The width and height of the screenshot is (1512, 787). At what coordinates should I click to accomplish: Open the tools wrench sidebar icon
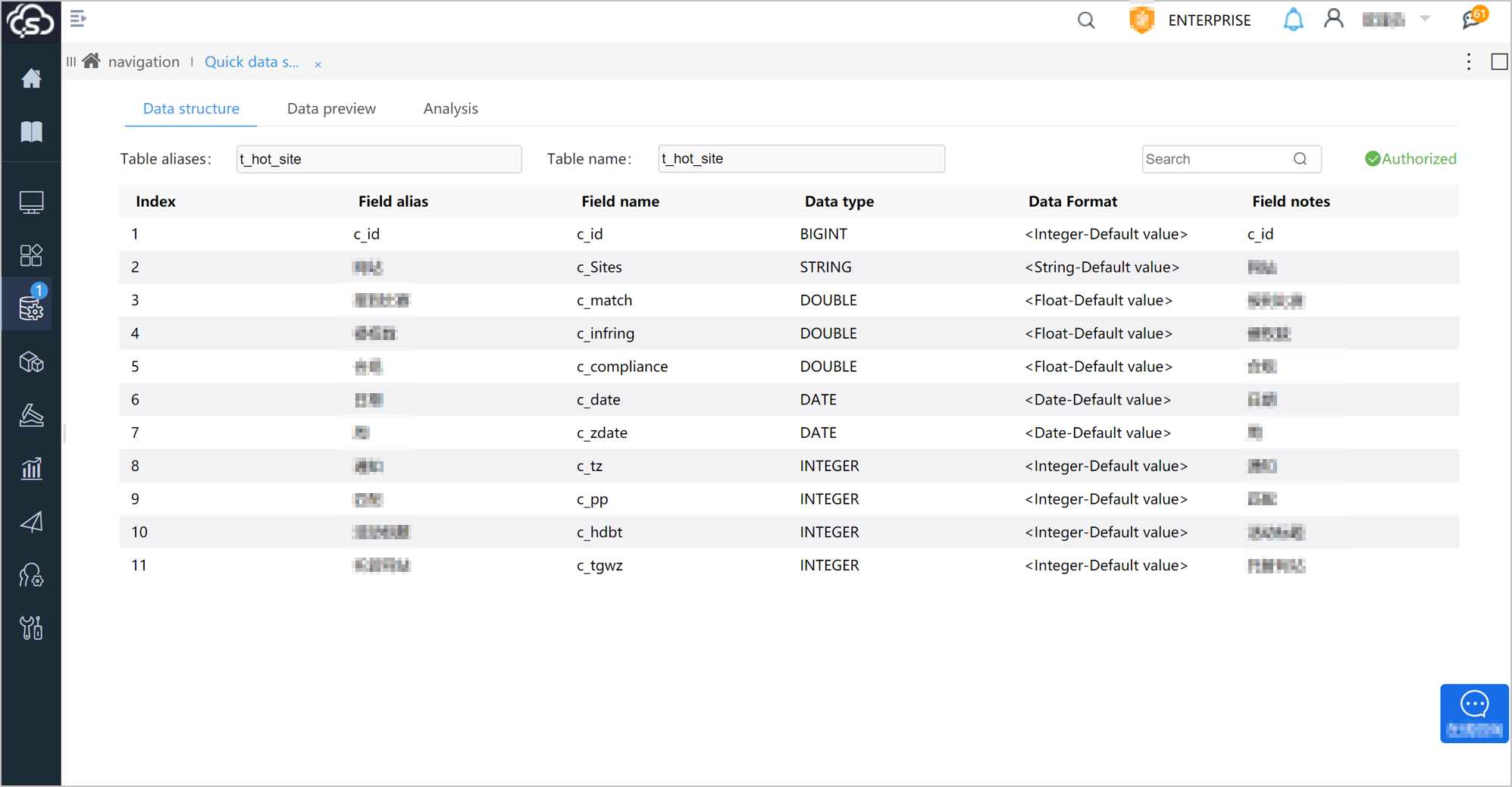(31, 629)
